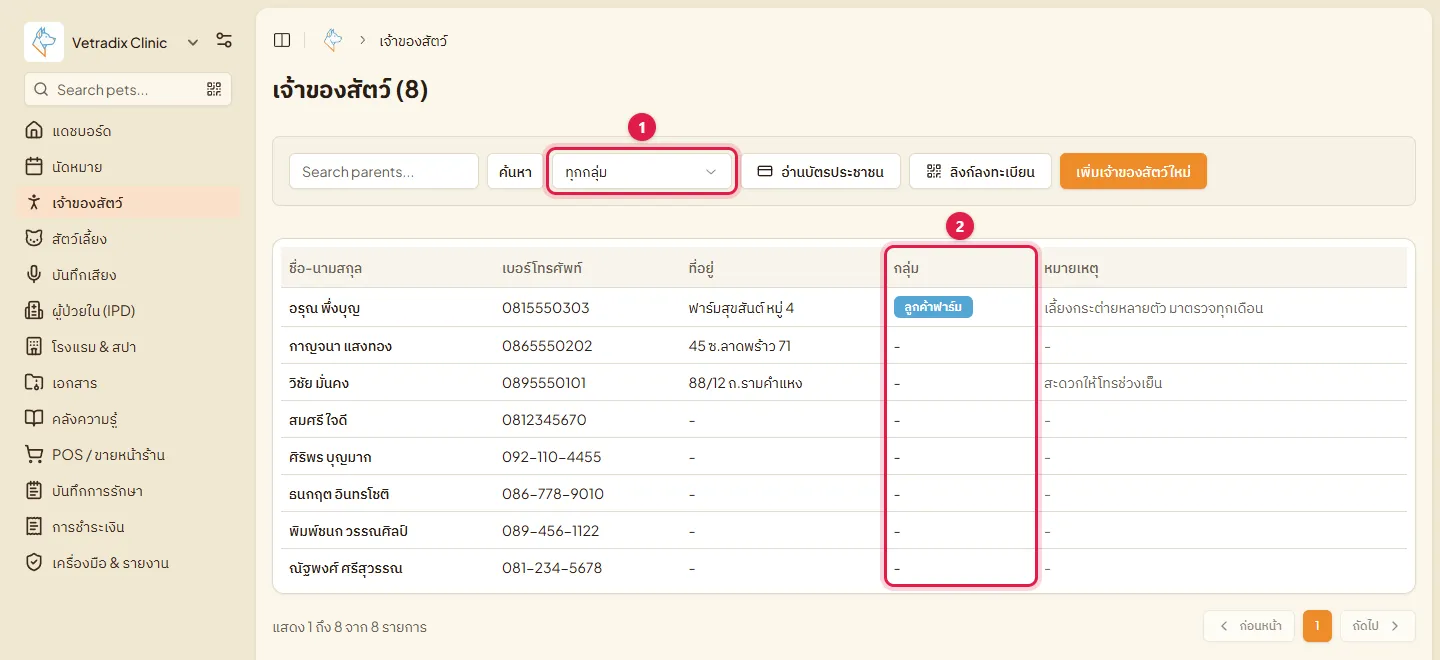1440x660 pixels.
Task: Click address ฟาร์มสุขสันต์ หมู่ 4
Action: click(x=742, y=308)
